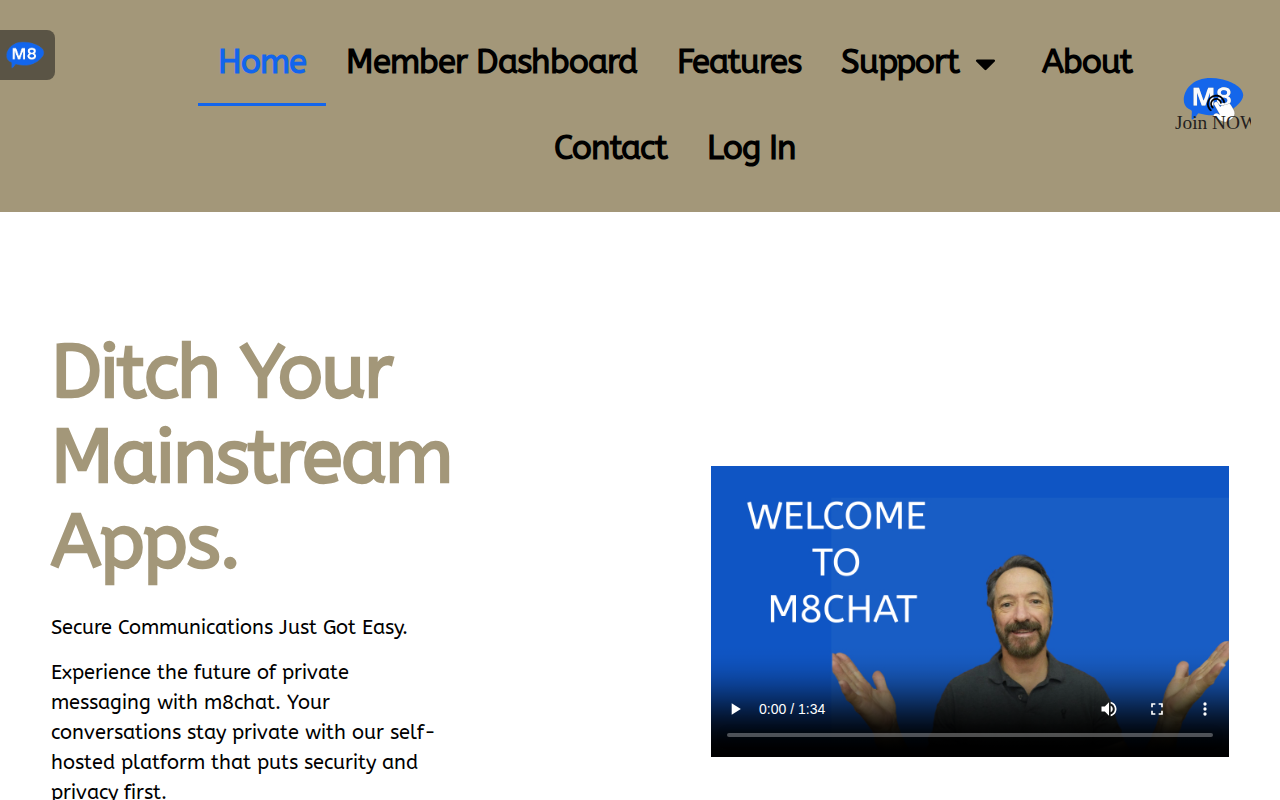Open the About page
Viewport: 1280px width, 800px height.
point(1086,62)
